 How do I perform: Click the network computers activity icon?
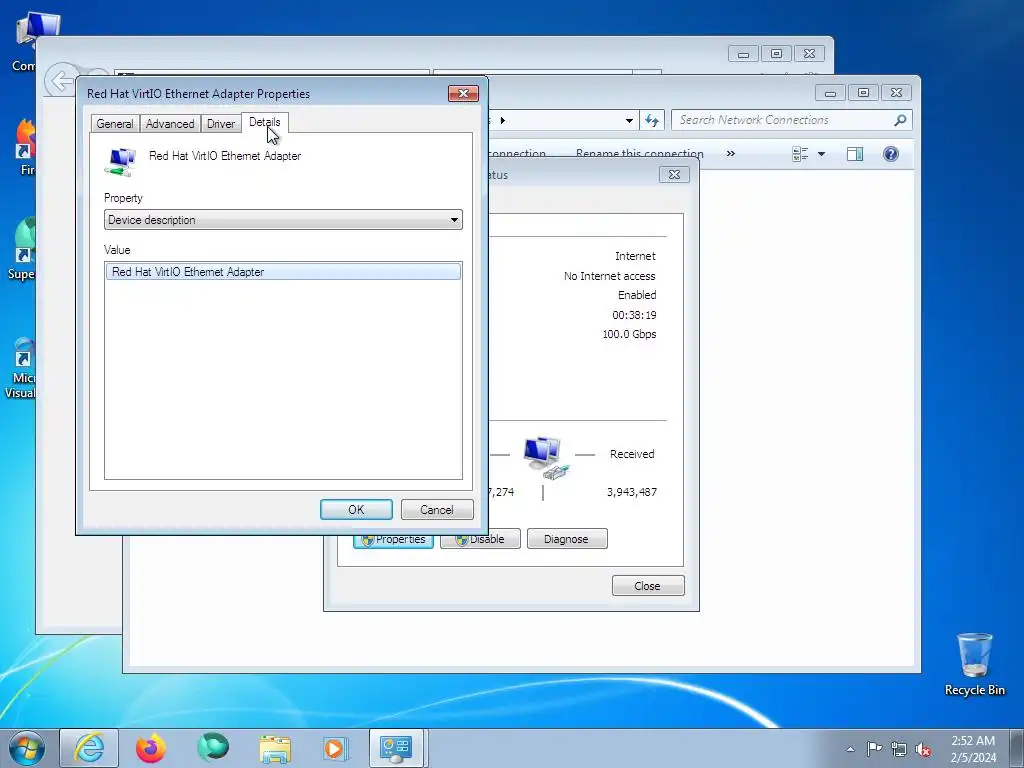[x=545, y=458]
